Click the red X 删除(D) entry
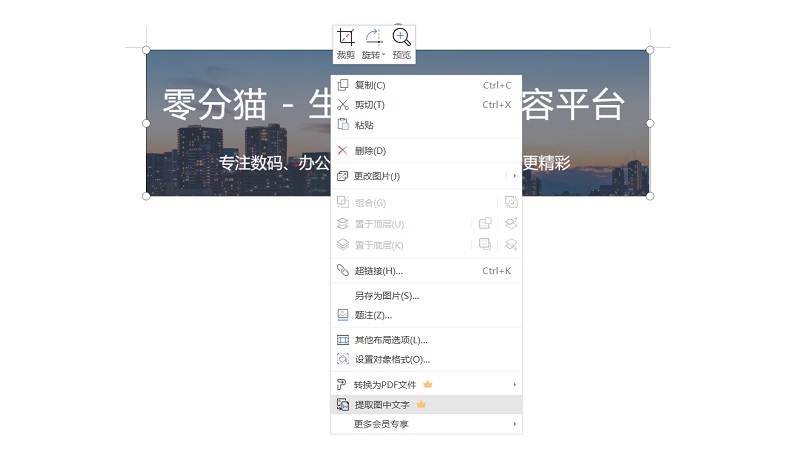Viewport: 800px width, 450px height. click(x=426, y=151)
